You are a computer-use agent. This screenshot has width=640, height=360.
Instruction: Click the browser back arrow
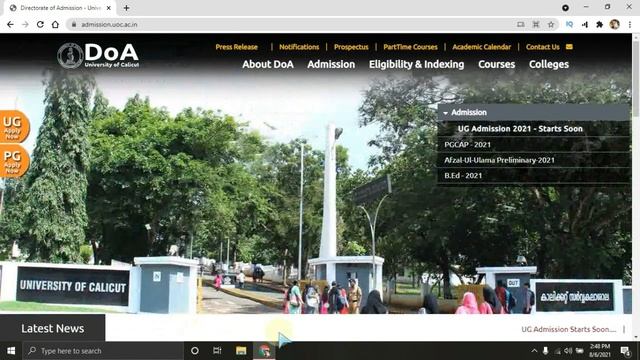pos(10,24)
